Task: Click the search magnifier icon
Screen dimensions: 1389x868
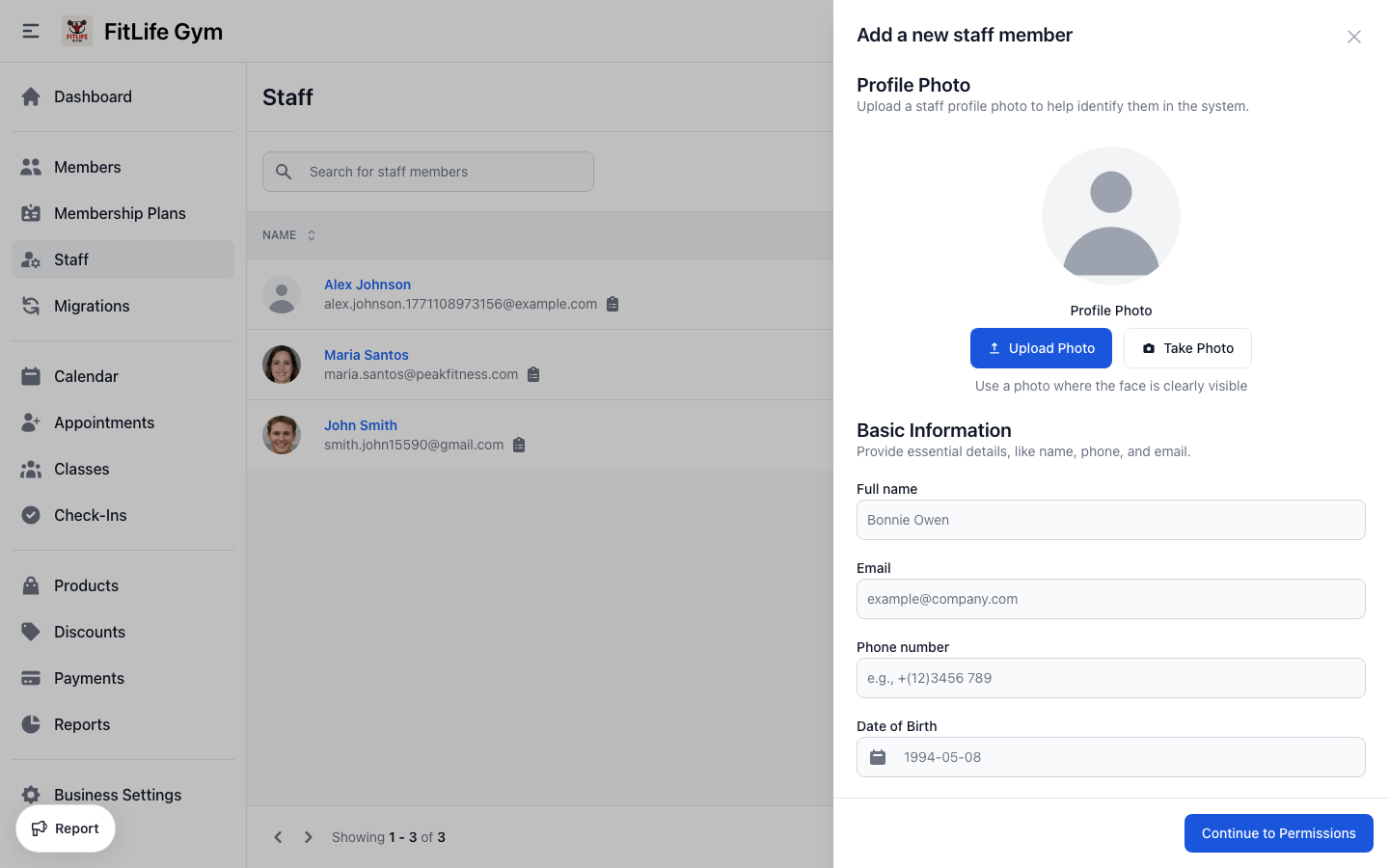Action: click(284, 172)
